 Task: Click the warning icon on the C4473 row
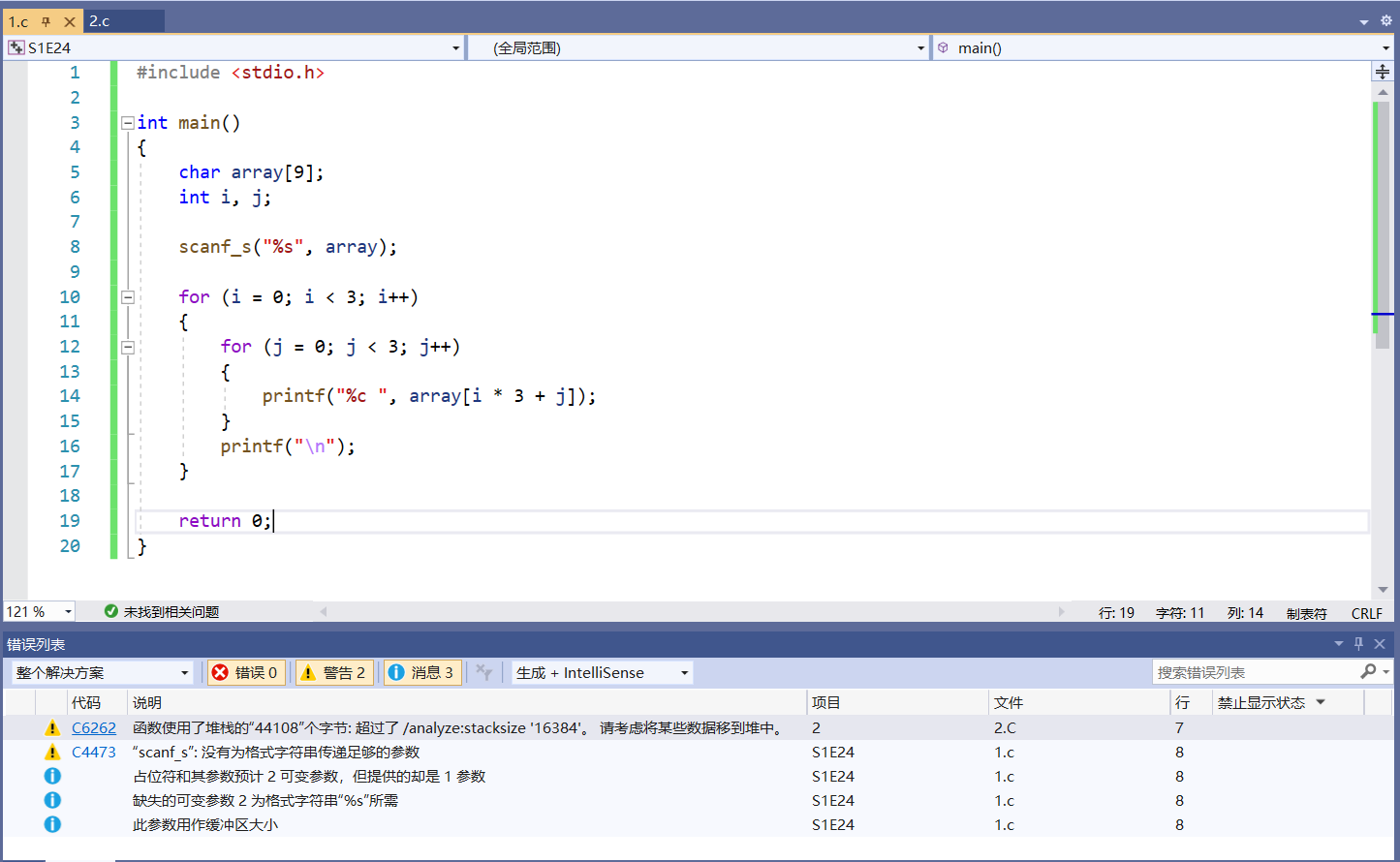[x=52, y=752]
